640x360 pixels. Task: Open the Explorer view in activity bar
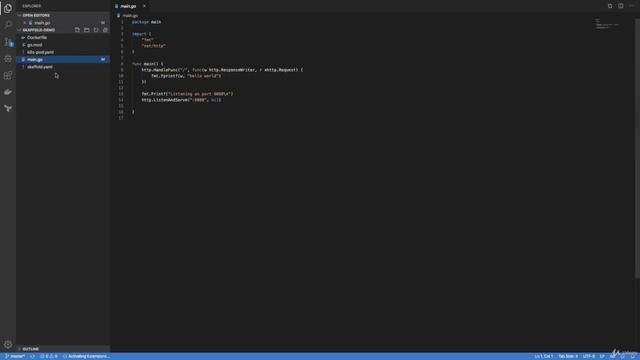click(8, 8)
